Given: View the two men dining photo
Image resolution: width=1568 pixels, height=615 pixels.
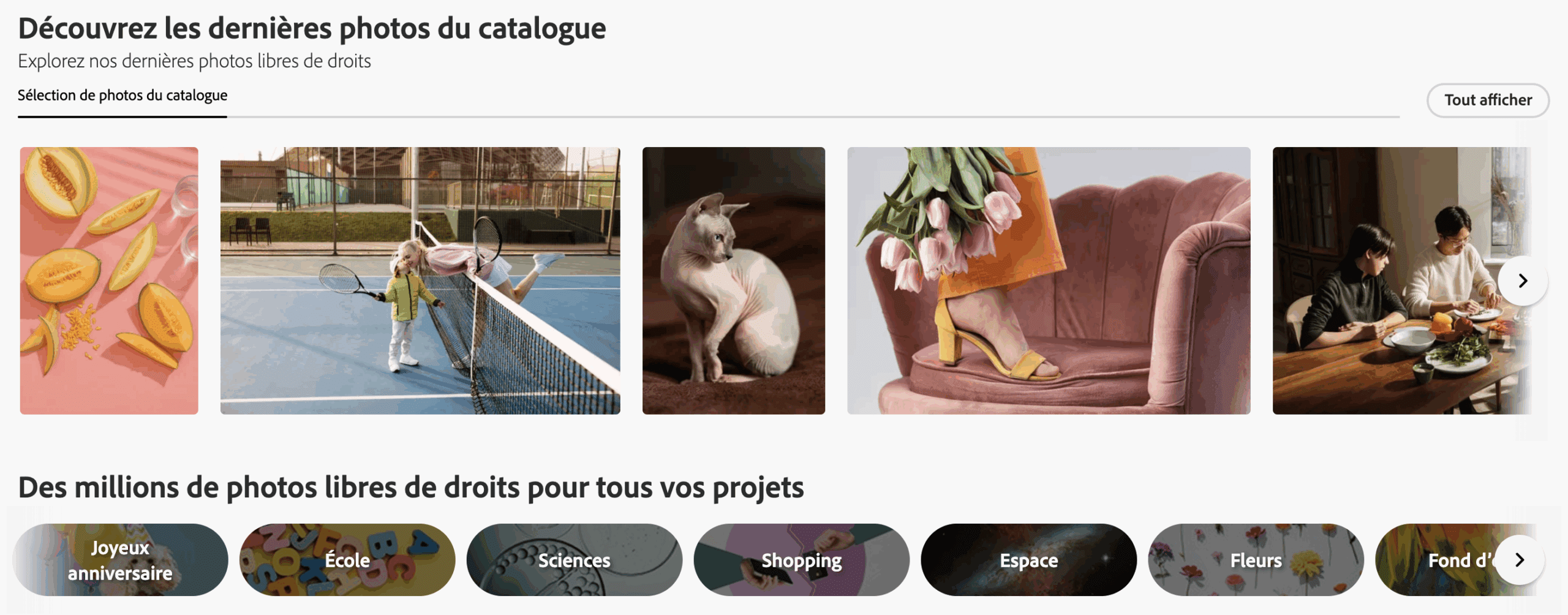Looking at the screenshot, I should click(1401, 281).
